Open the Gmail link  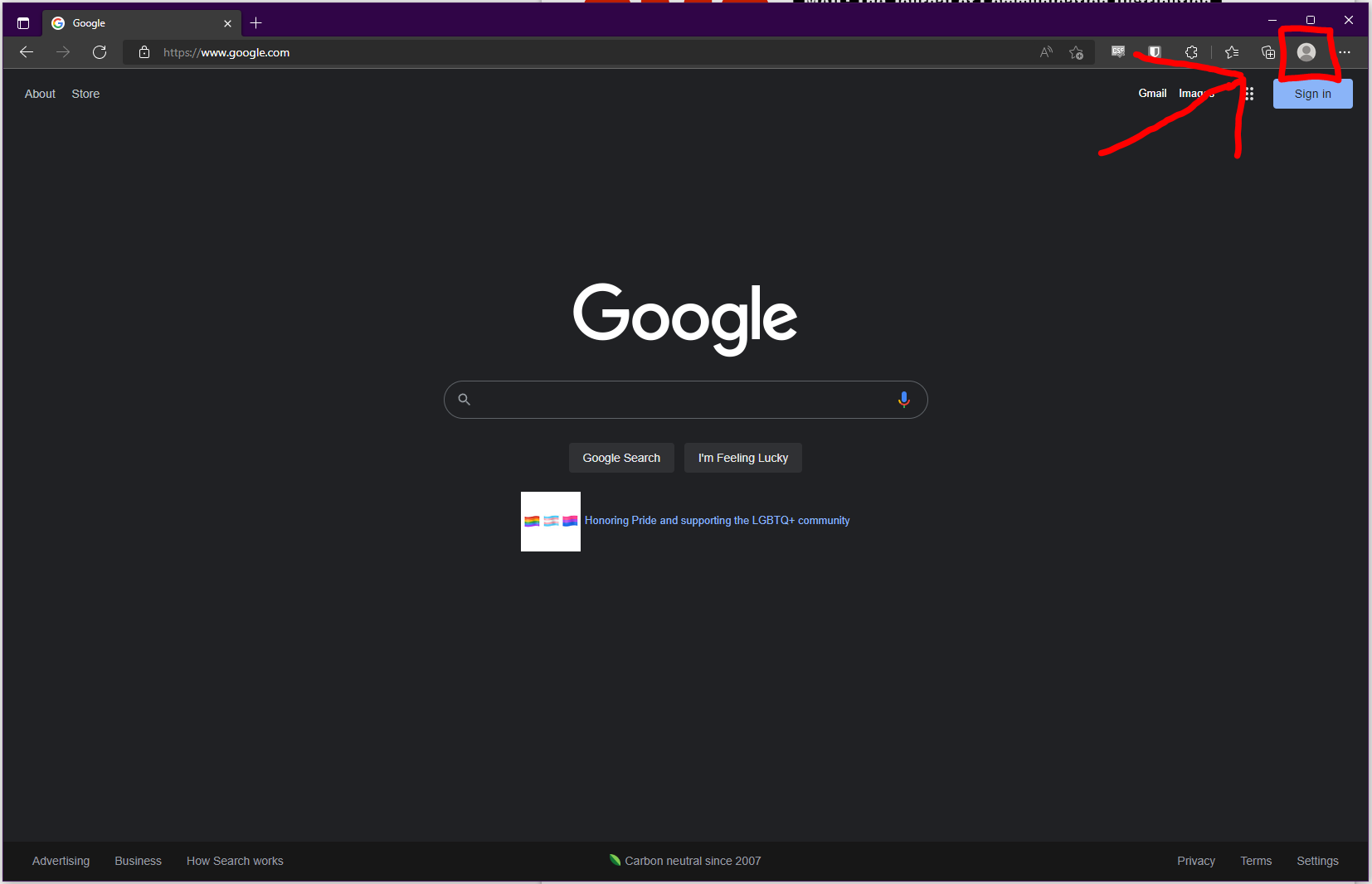(x=1152, y=94)
